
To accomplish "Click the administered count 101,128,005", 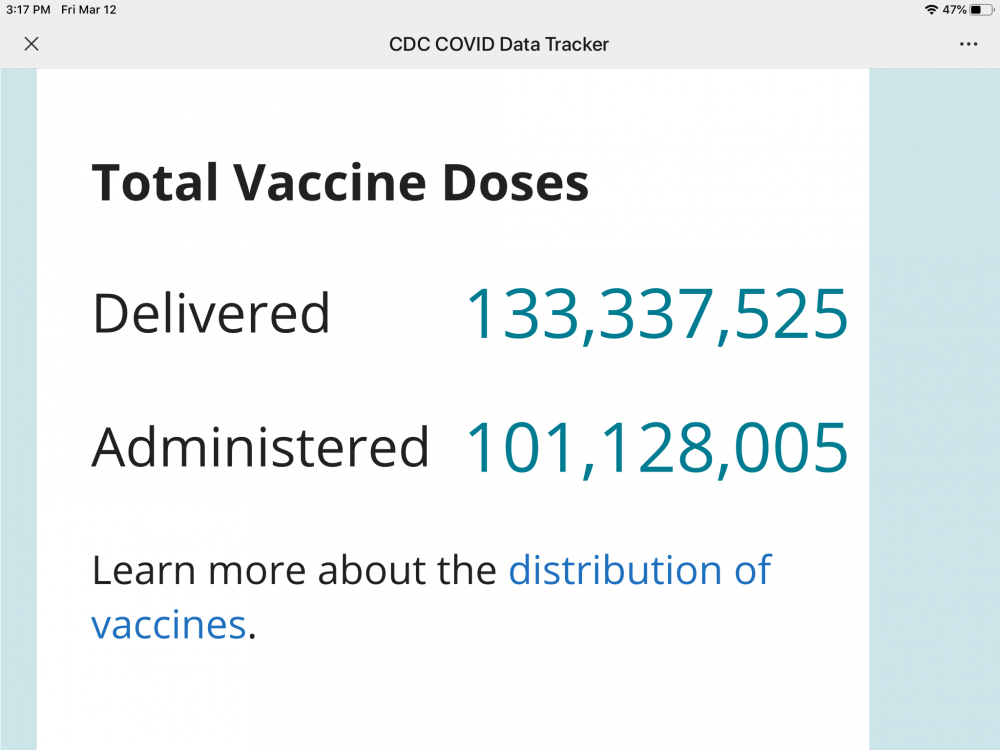I will coord(657,447).
